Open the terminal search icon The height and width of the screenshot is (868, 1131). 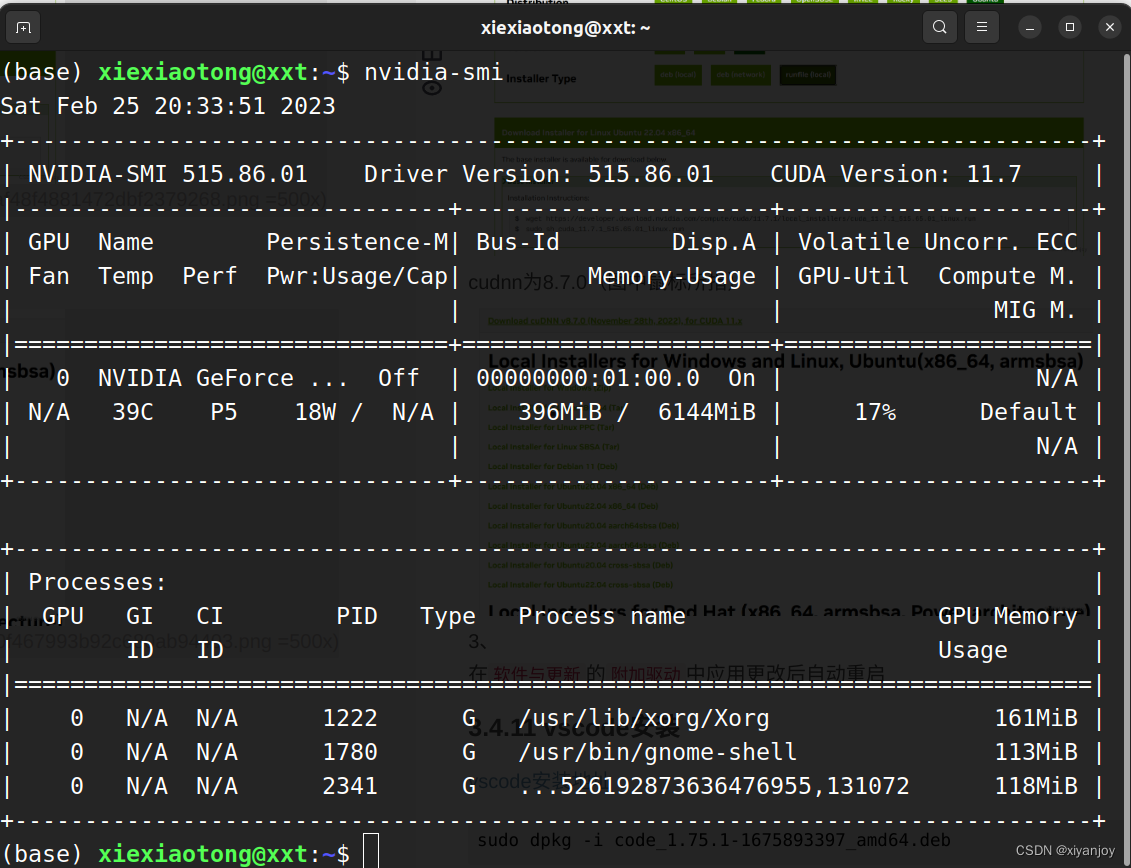click(x=939, y=27)
